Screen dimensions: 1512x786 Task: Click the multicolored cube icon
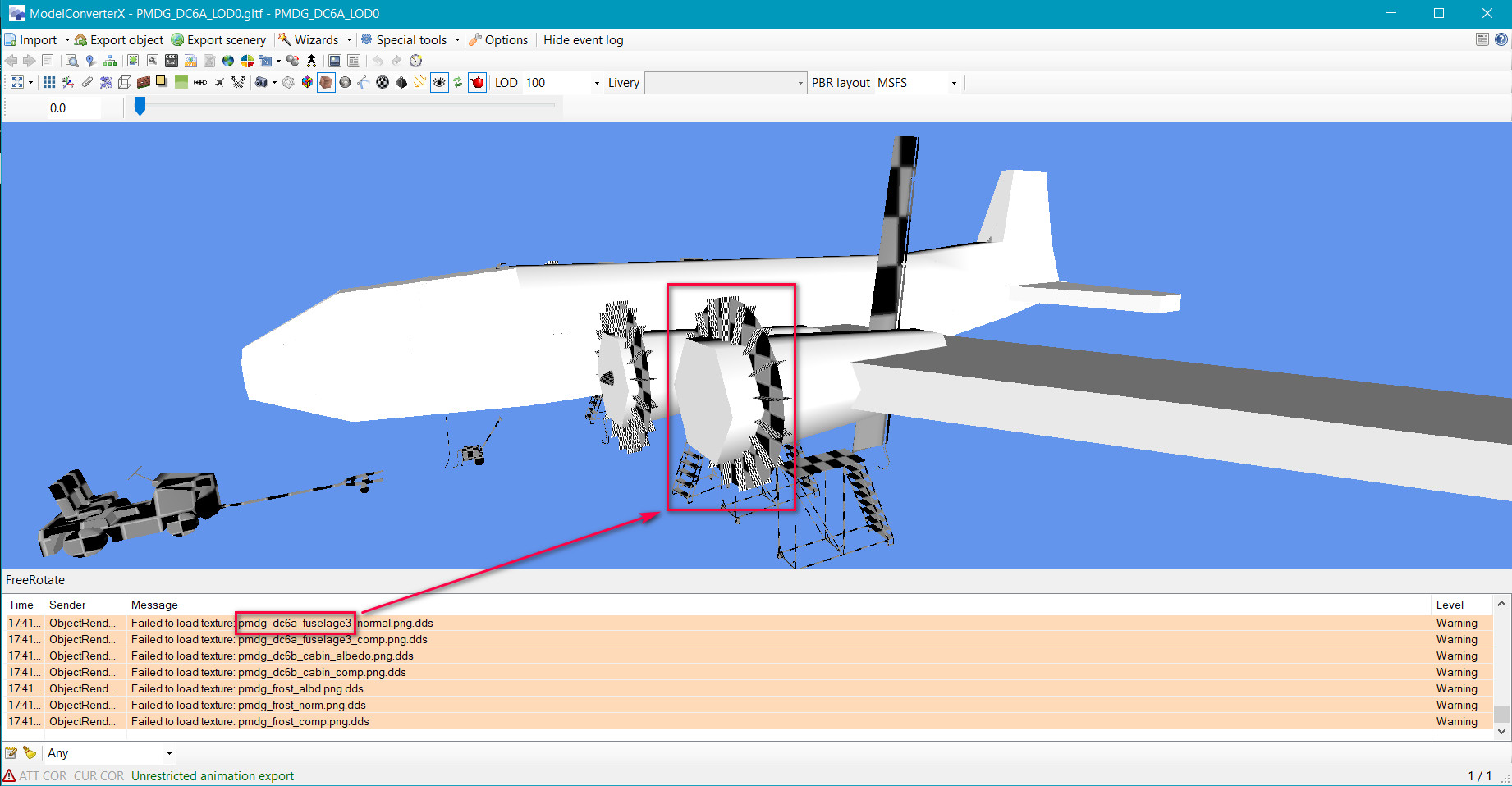[307, 82]
